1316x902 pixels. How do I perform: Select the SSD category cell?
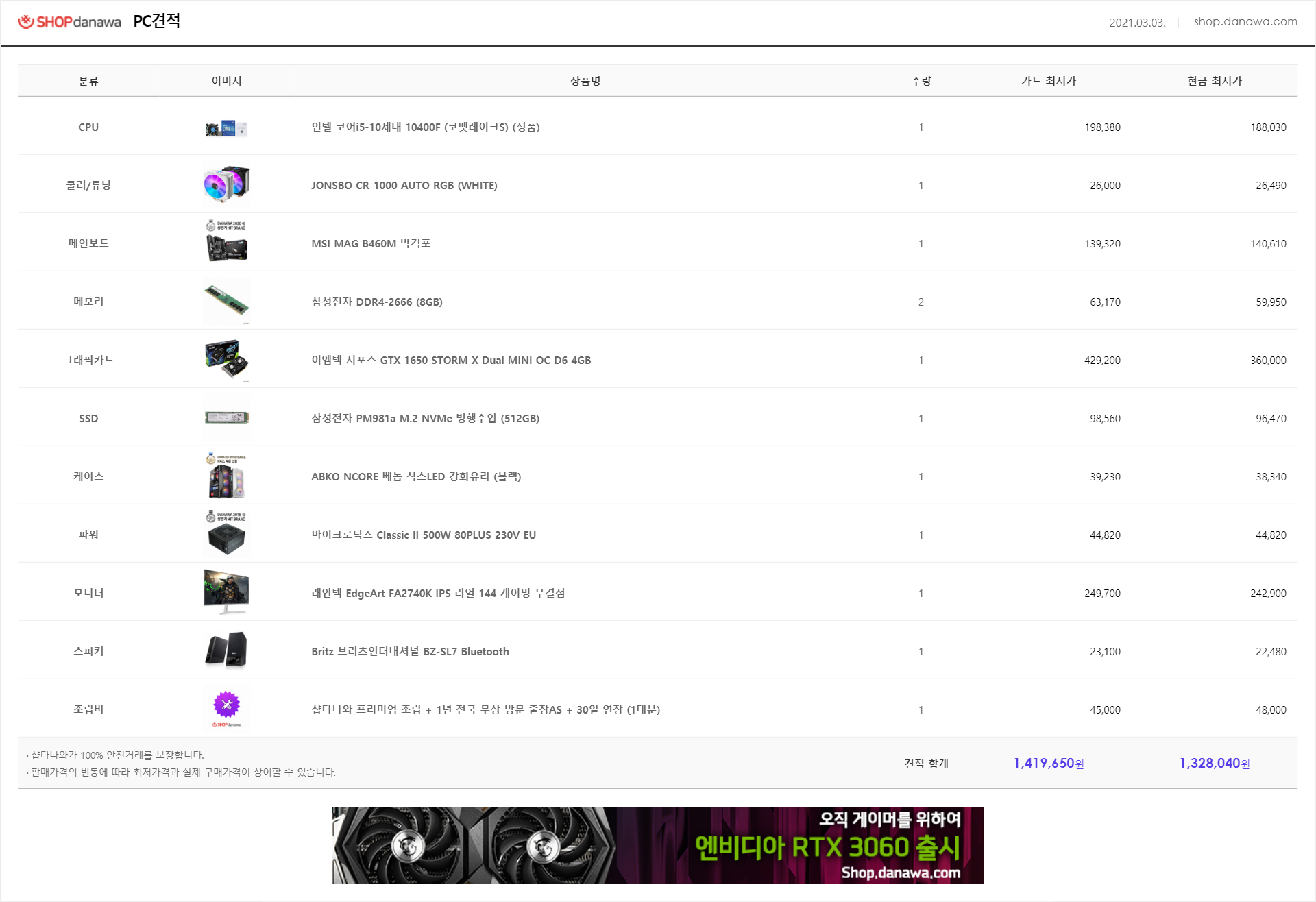tap(88, 419)
